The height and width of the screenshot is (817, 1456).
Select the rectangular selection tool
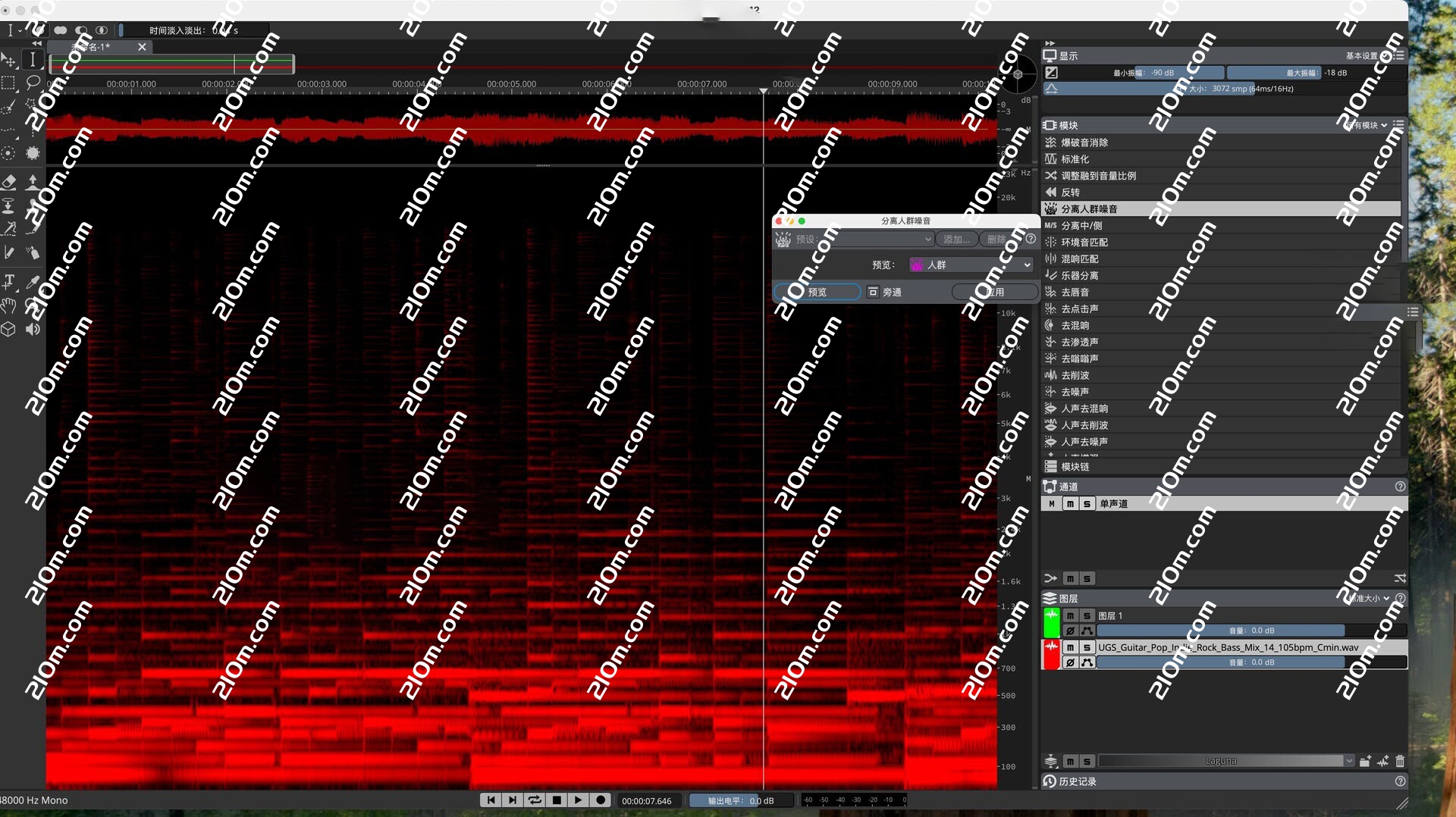(x=8, y=82)
